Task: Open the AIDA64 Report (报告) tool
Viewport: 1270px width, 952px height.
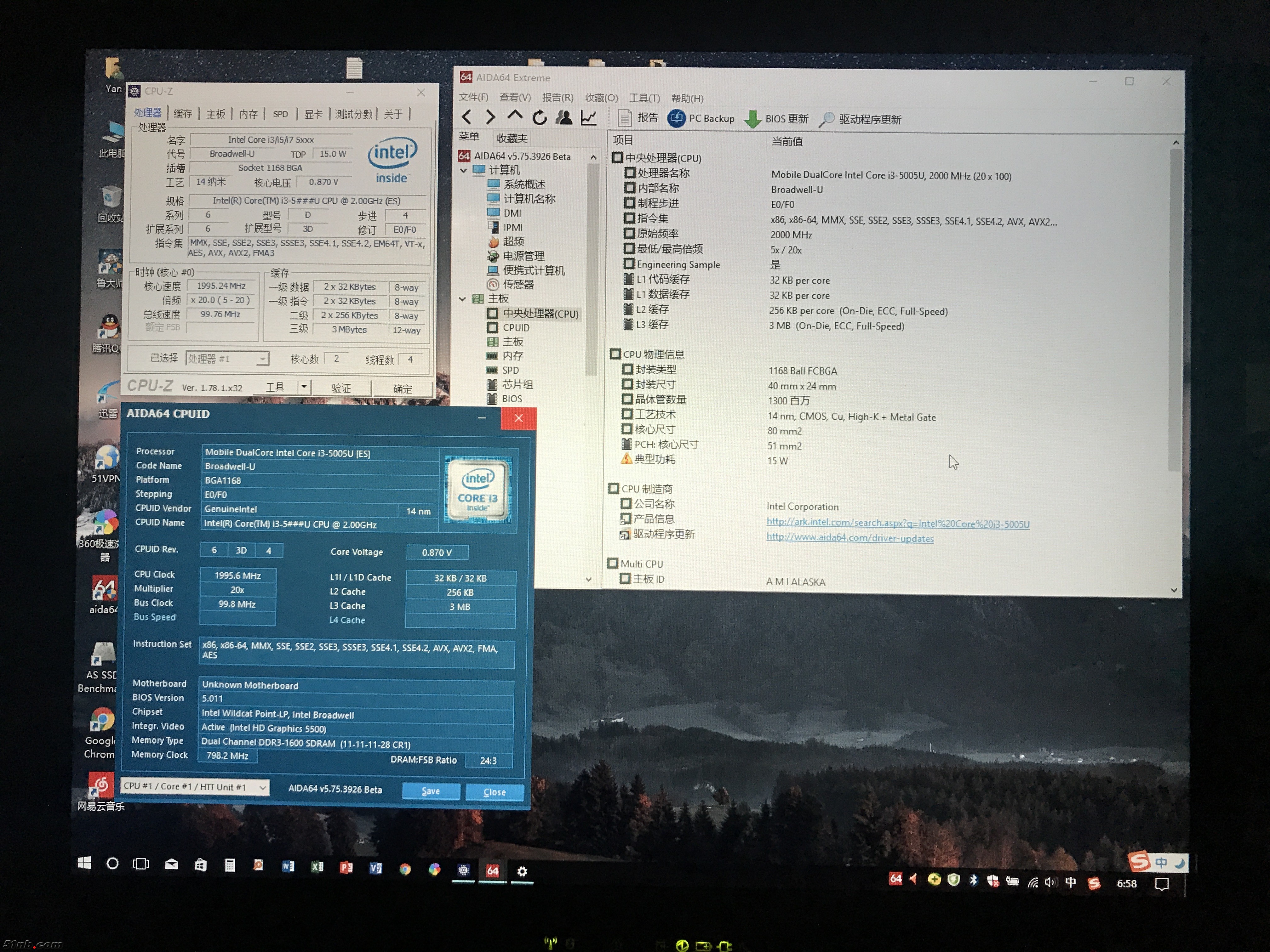Action: pos(638,118)
